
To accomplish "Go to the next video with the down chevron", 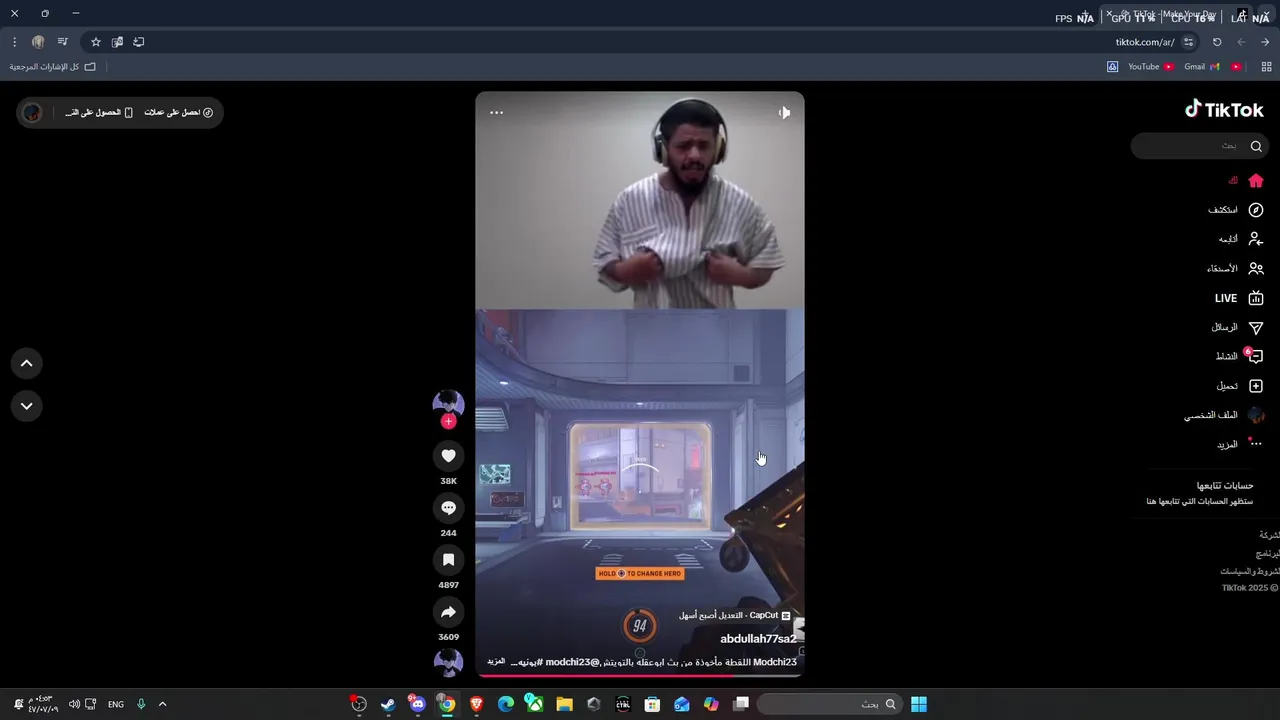I will point(27,406).
